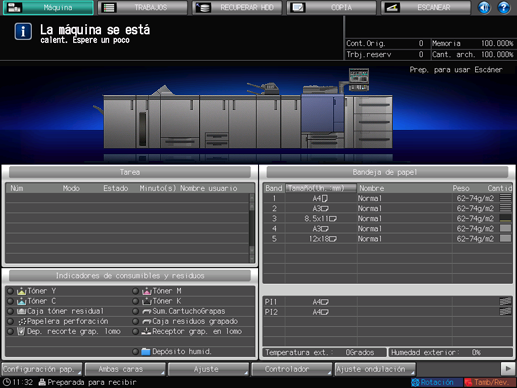Screen dimensions: 517x388
Task: Click the Caja residuos grapado icon
Action: click(147, 322)
